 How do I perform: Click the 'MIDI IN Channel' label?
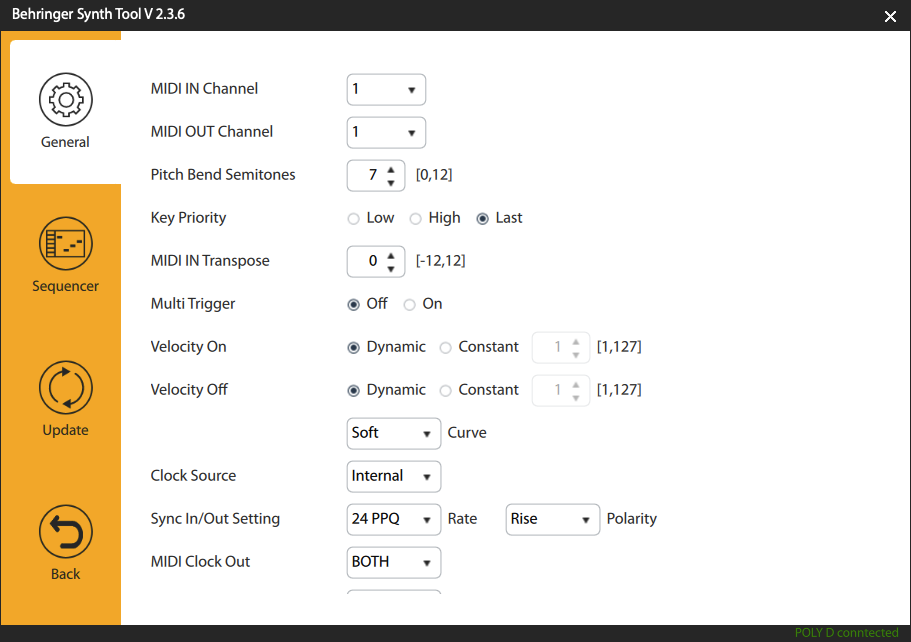click(204, 88)
